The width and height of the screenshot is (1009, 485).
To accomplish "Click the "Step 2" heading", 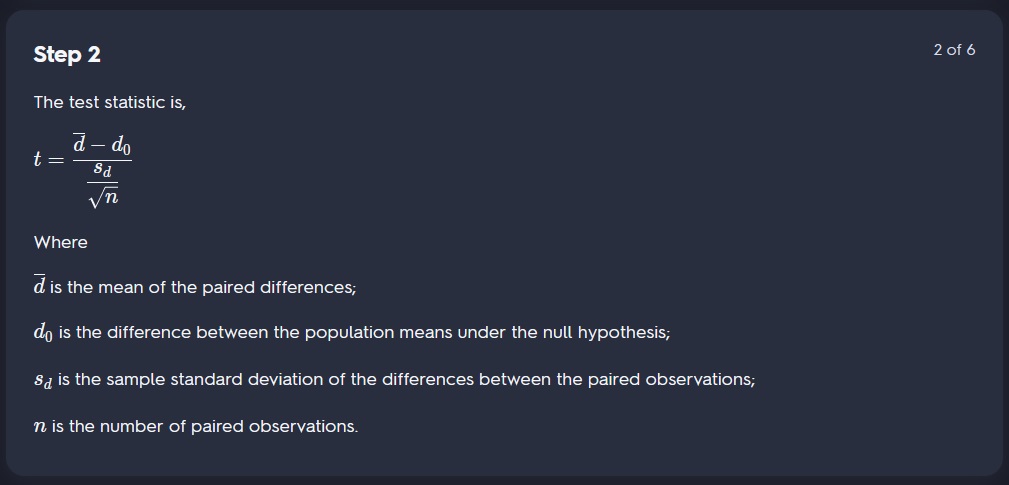I will tap(67, 55).
